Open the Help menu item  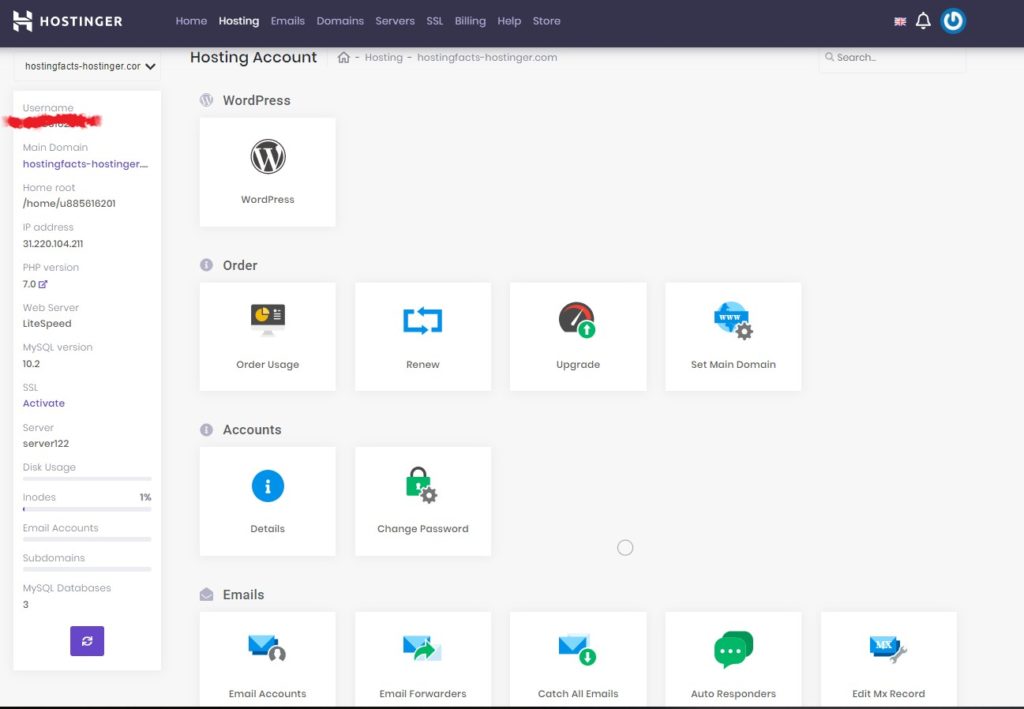[x=509, y=21]
